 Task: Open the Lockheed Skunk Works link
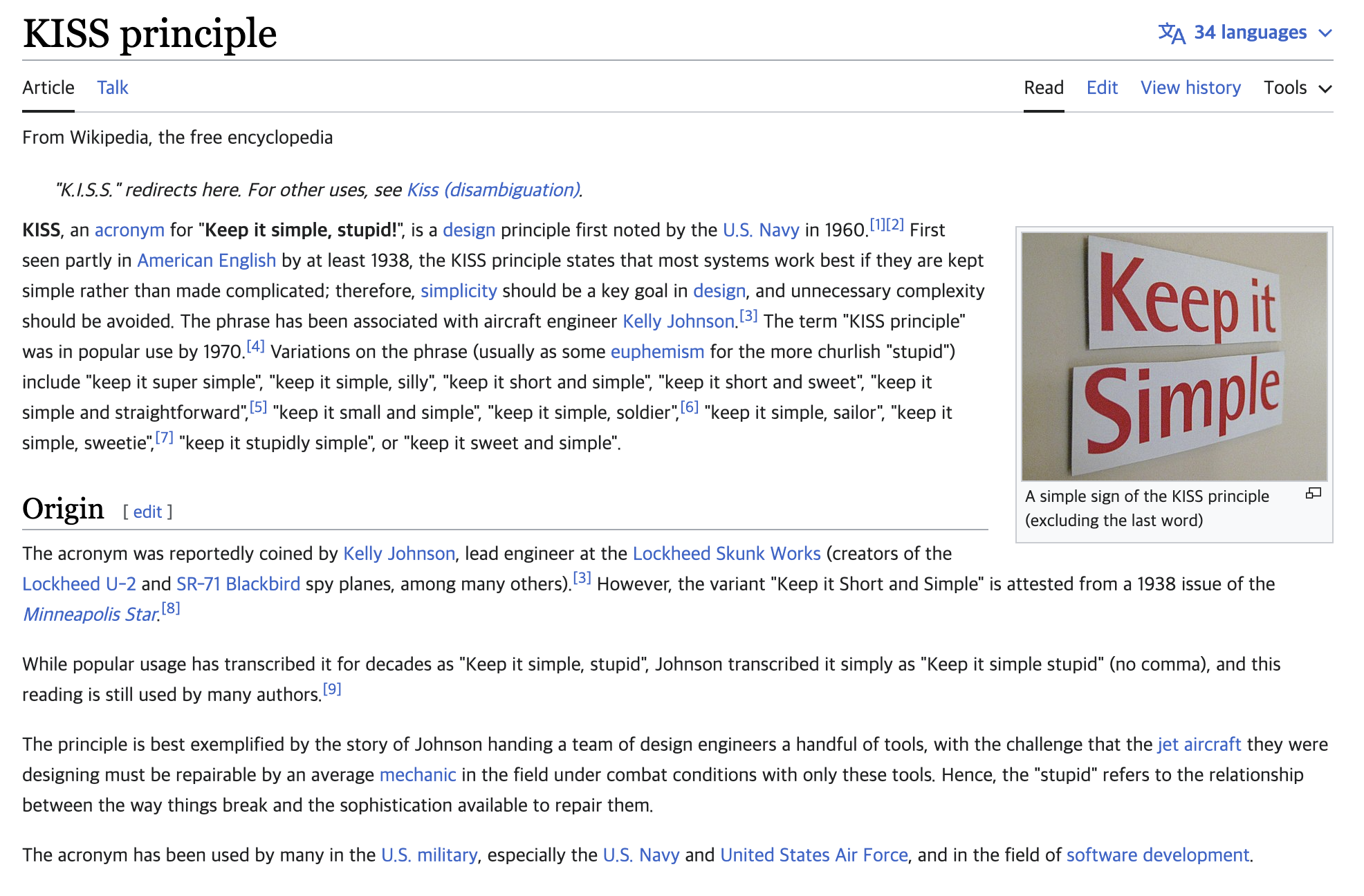pos(726,554)
